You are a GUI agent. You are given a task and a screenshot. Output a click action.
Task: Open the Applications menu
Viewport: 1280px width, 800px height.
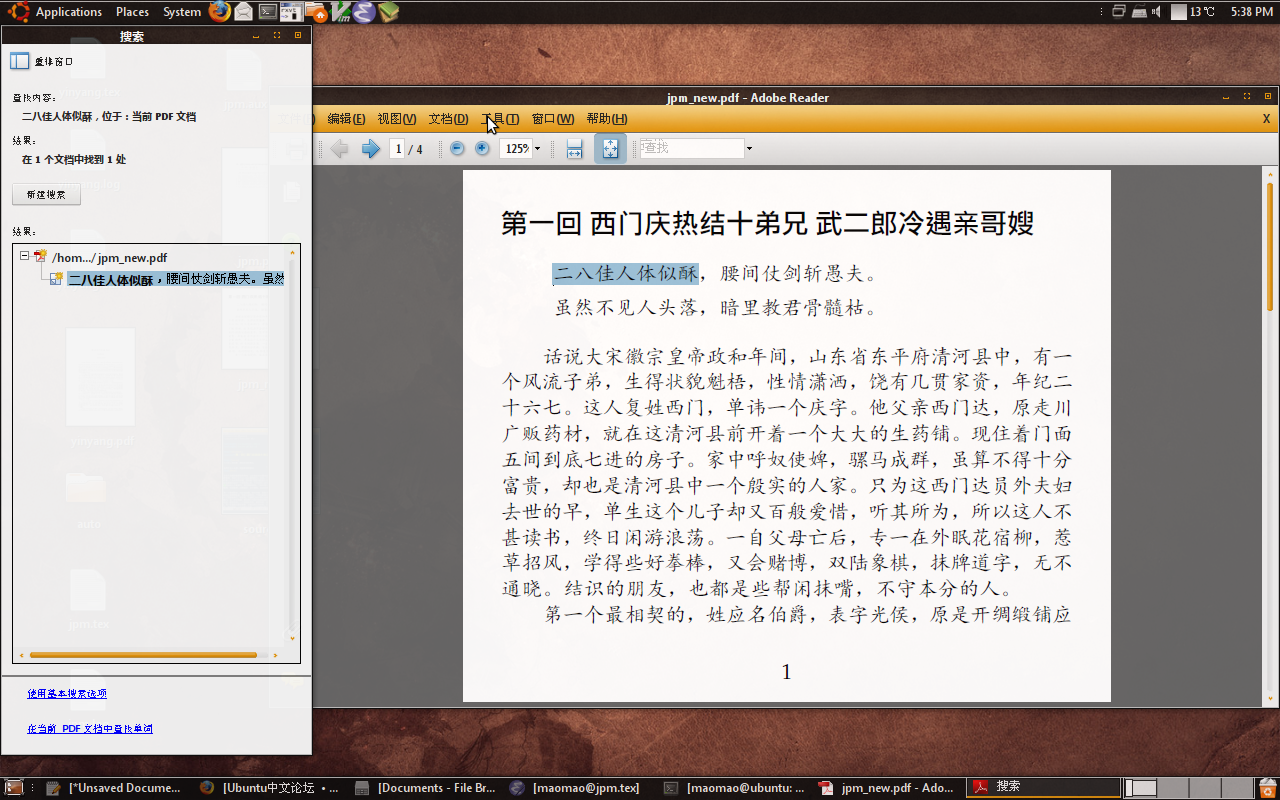click(x=69, y=12)
